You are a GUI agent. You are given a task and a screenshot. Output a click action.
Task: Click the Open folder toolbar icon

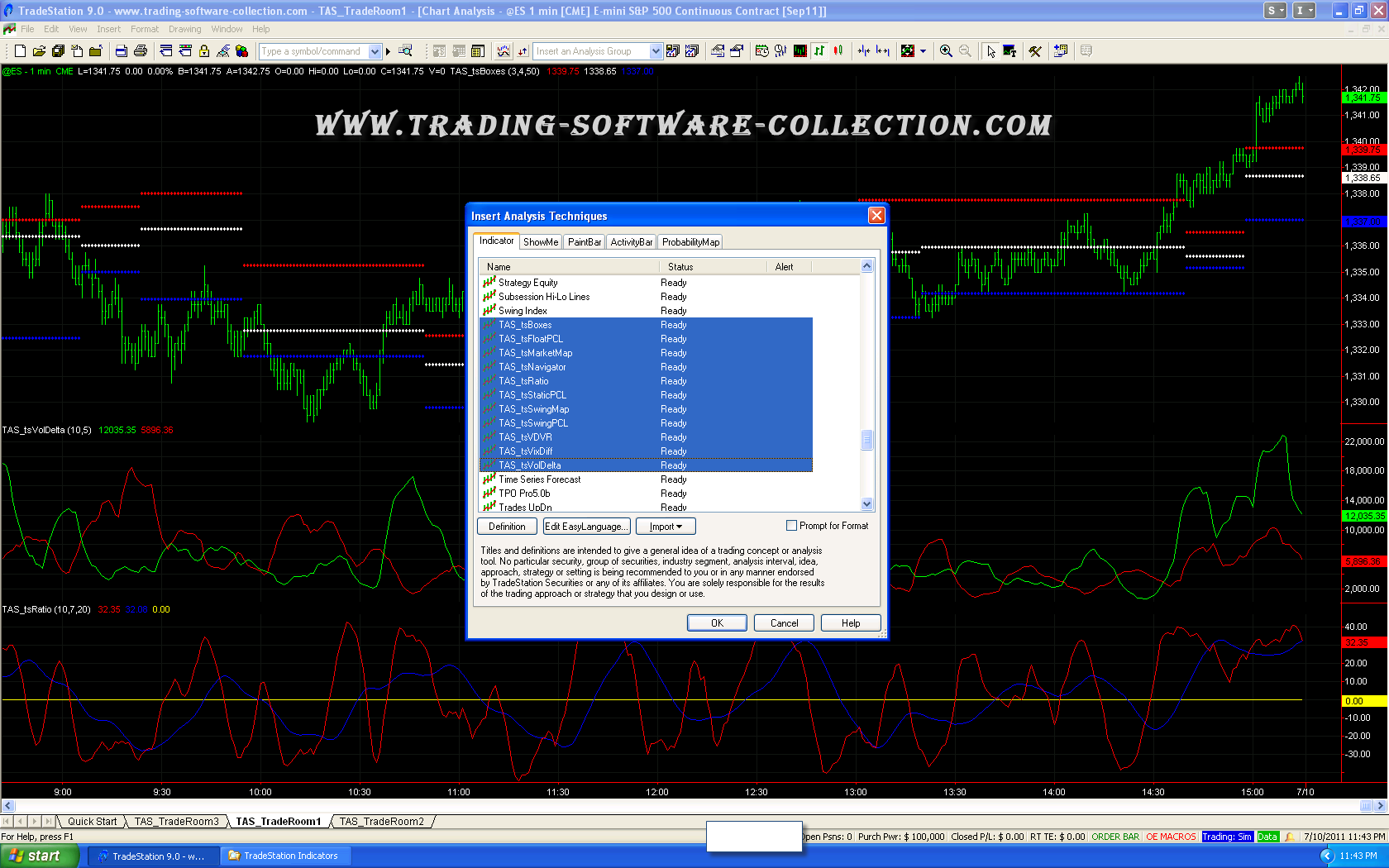[x=39, y=51]
